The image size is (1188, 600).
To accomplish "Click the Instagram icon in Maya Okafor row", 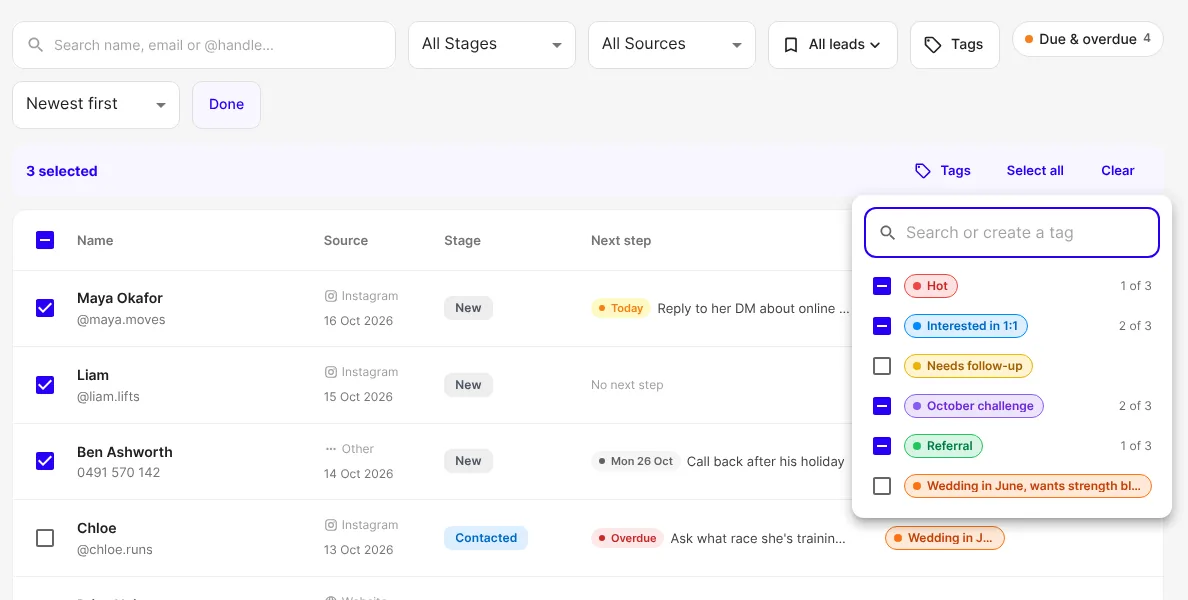I will click(330, 296).
